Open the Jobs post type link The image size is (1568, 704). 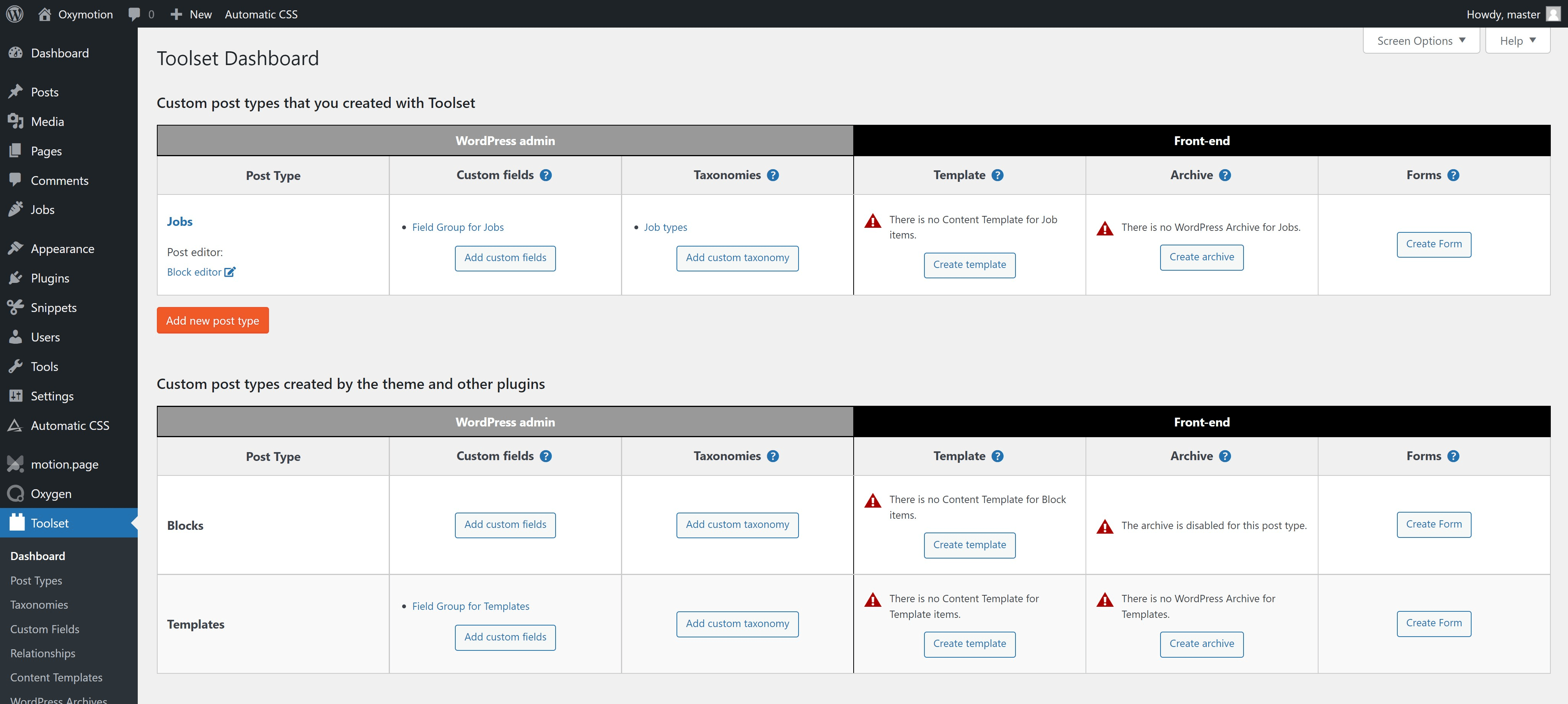179,222
